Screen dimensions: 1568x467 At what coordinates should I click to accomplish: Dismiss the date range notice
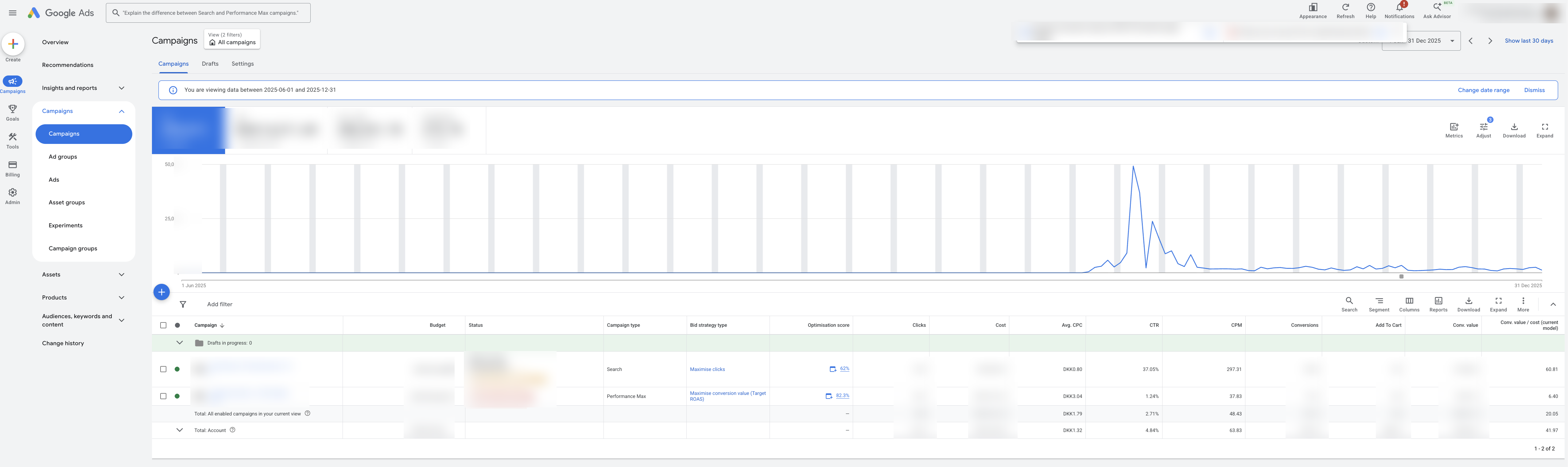pos(1534,90)
